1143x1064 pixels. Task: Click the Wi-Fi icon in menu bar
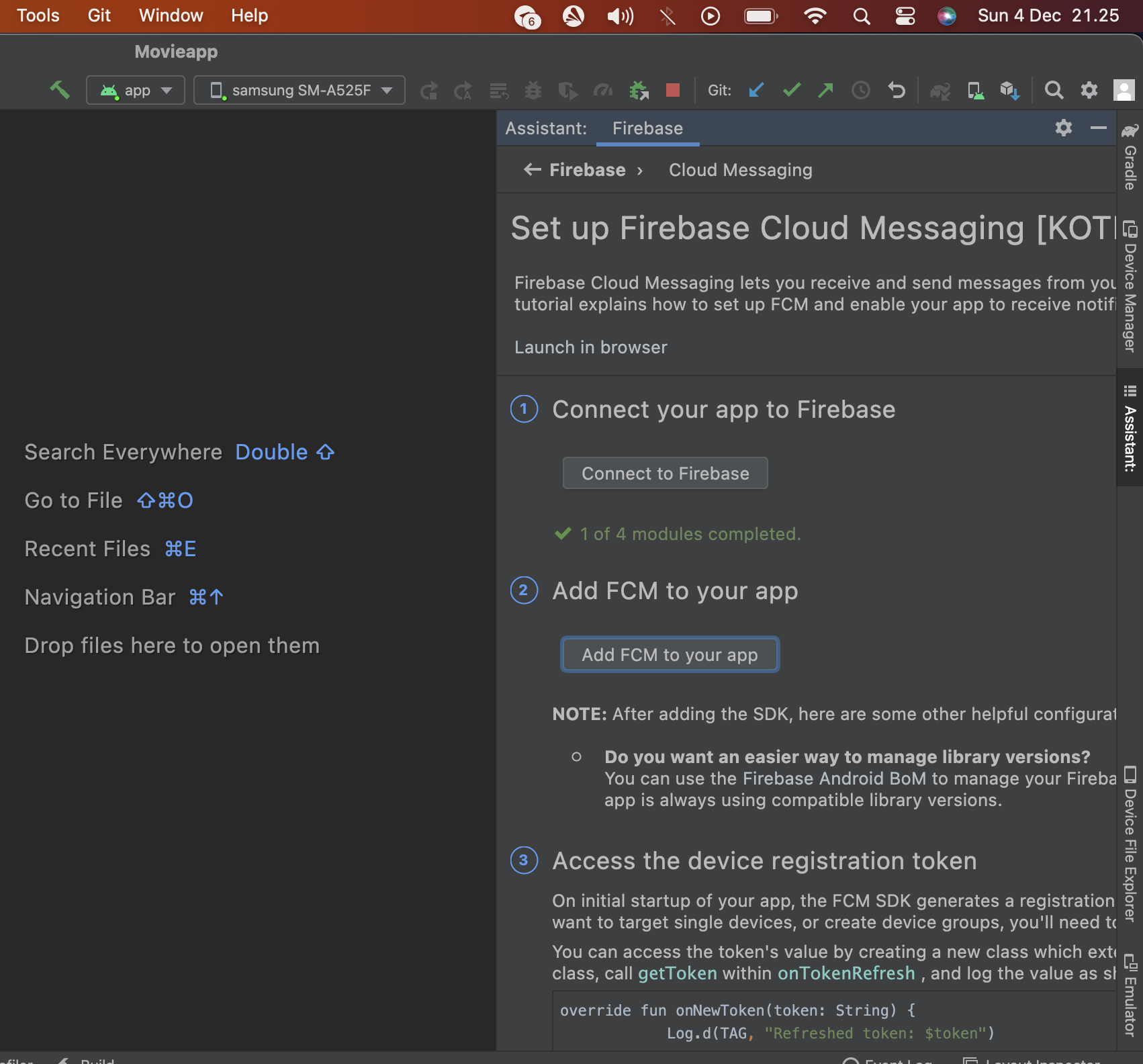[815, 16]
